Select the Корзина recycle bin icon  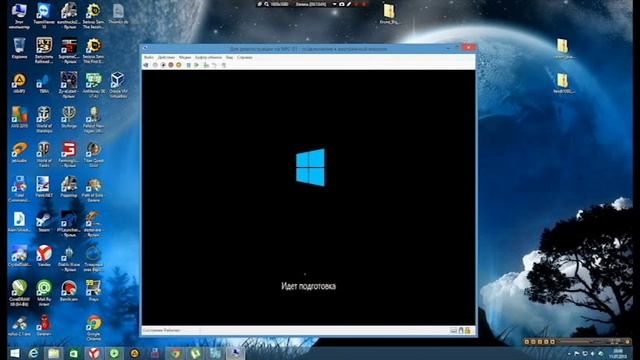[x=19, y=49]
